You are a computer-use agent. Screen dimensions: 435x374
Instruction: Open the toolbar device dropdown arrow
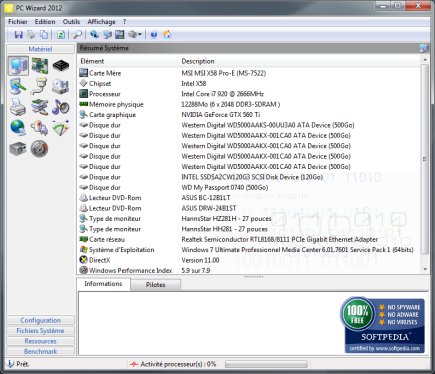point(140,34)
